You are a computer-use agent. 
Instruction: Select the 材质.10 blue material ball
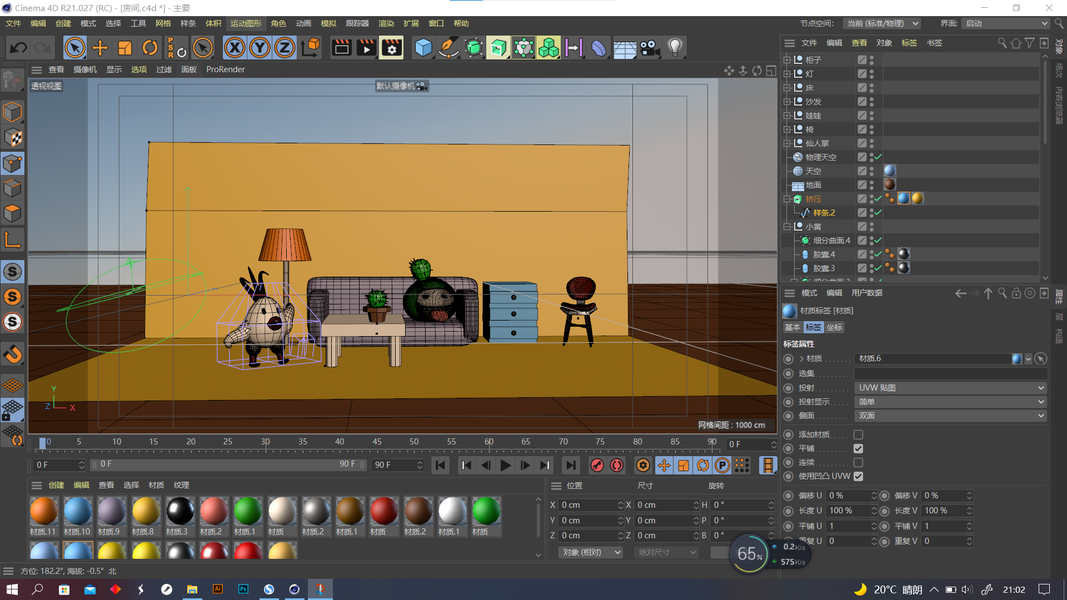coord(78,512)
